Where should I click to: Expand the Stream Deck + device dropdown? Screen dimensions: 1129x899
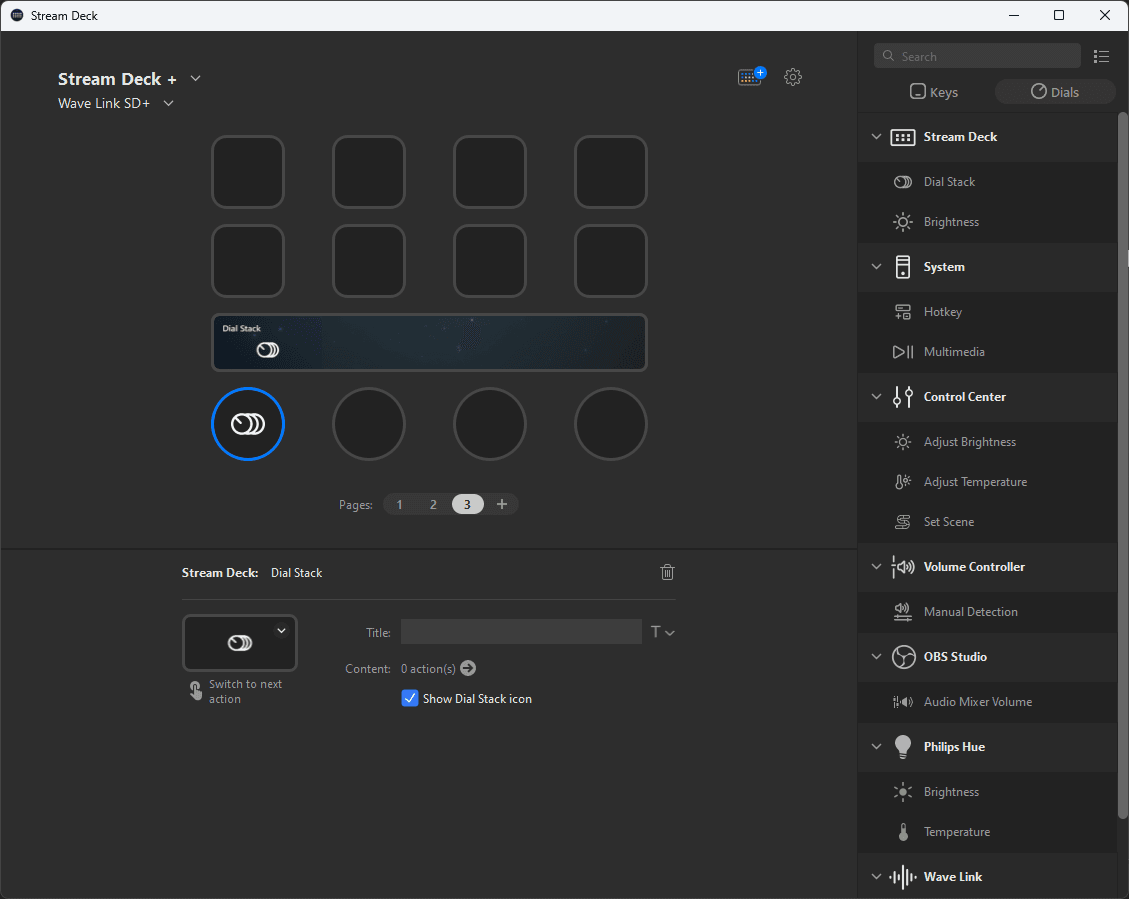196,79
